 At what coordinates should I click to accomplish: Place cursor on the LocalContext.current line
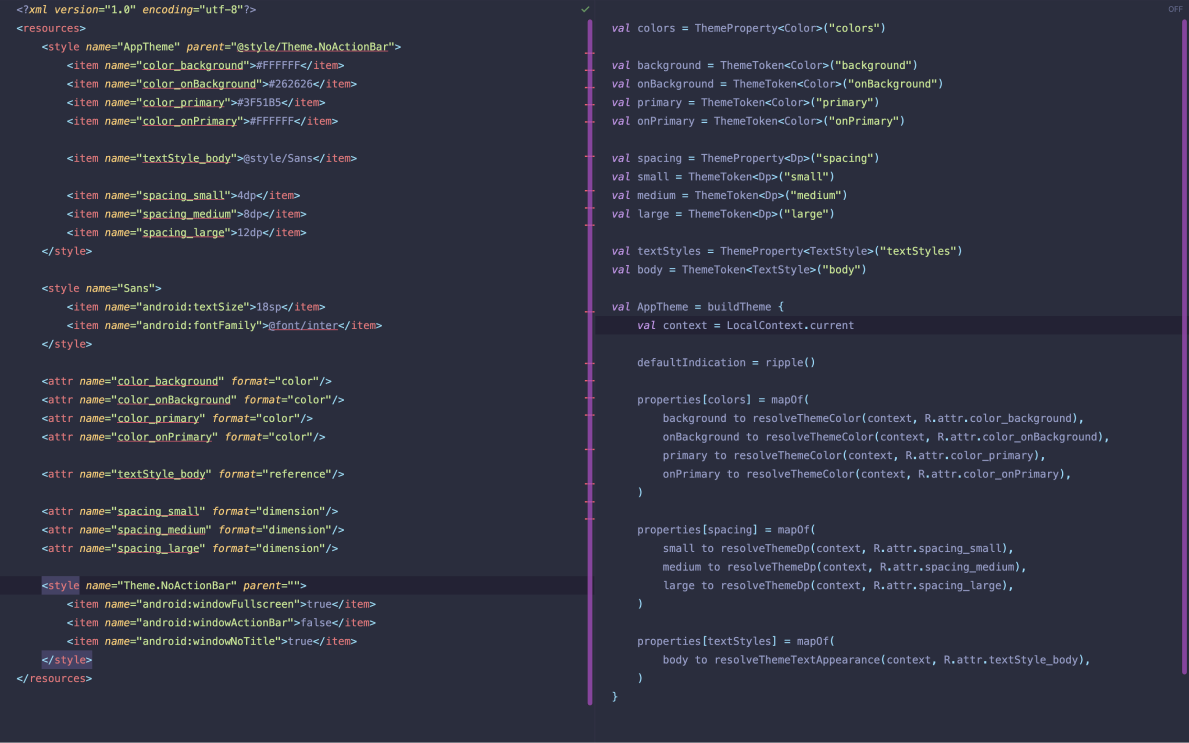(790, 325)
